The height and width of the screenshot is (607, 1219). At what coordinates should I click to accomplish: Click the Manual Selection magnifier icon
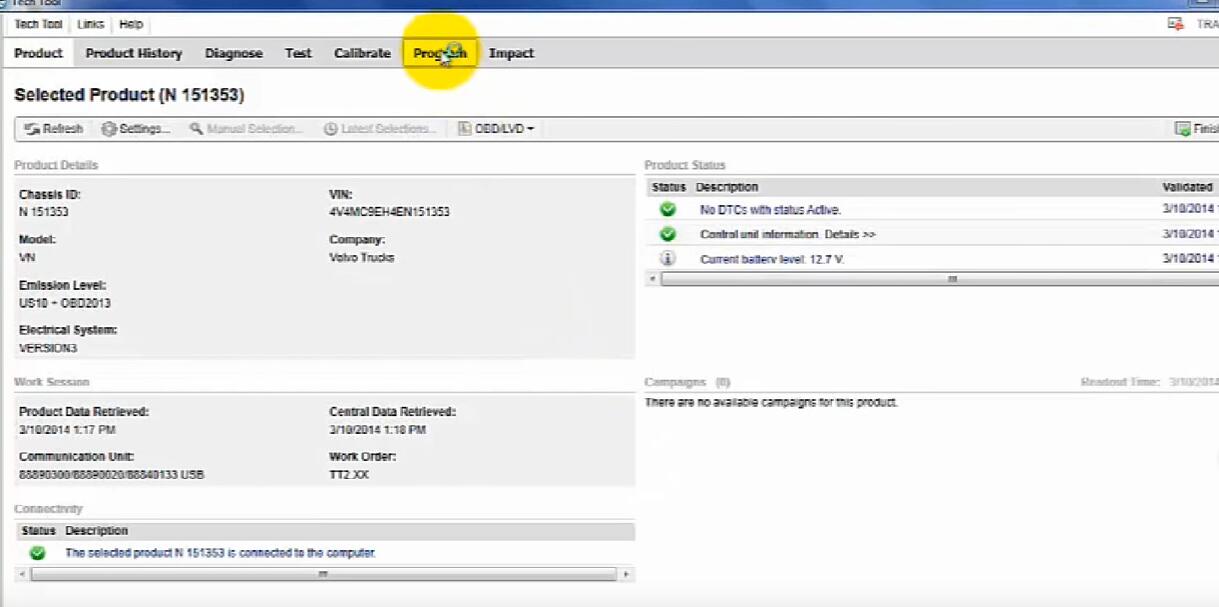pos(196,129)
